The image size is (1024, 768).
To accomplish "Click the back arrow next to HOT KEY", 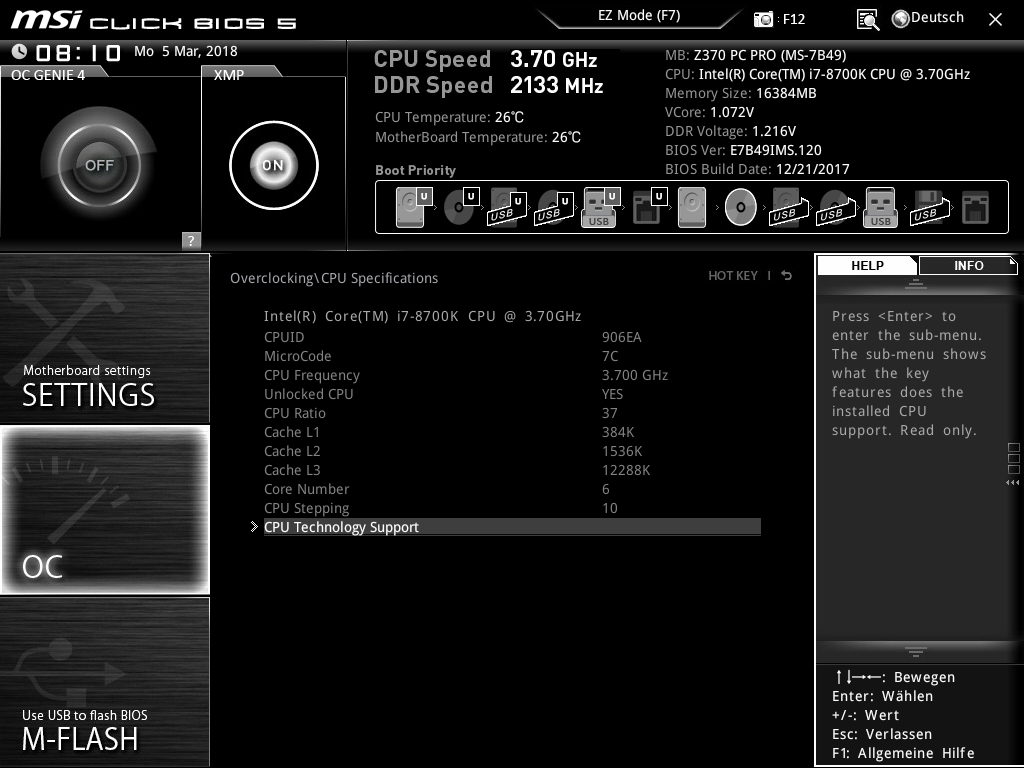I will (787, 276).
